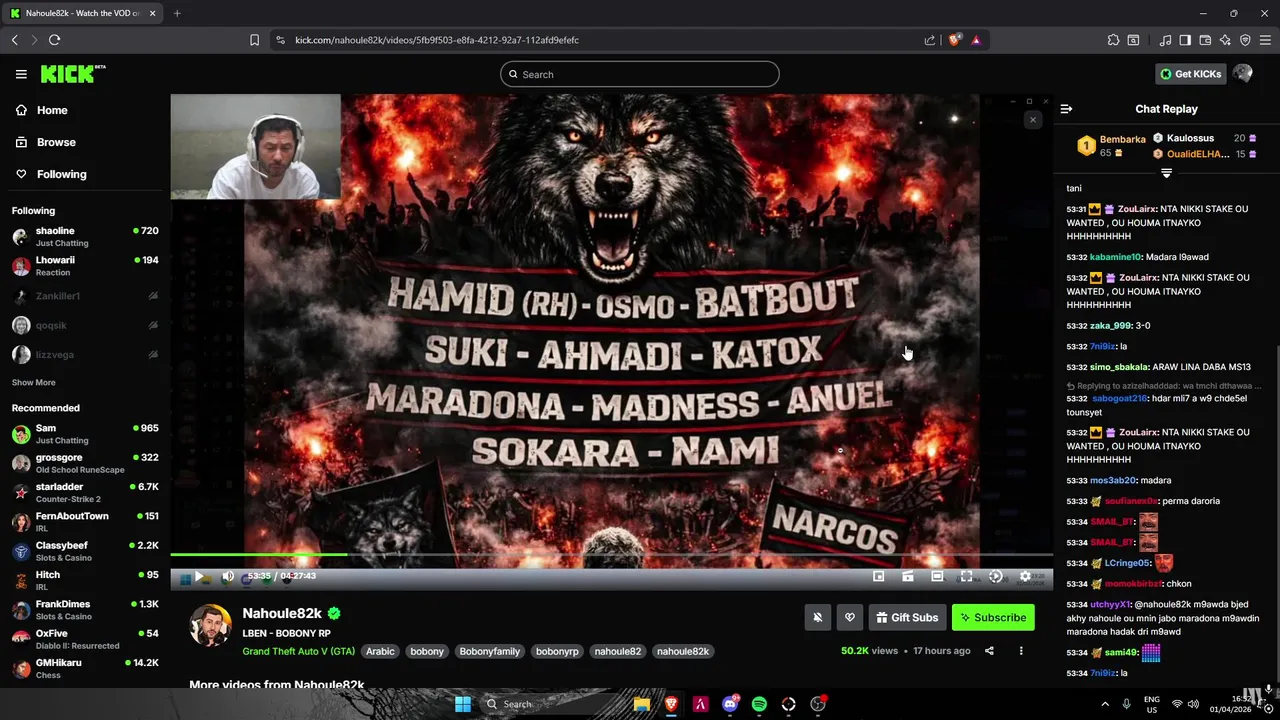Viewport: 1280px width, 720px height.
Task: Click the Nahoule82k streamer avatar
Action: [210, 626]
